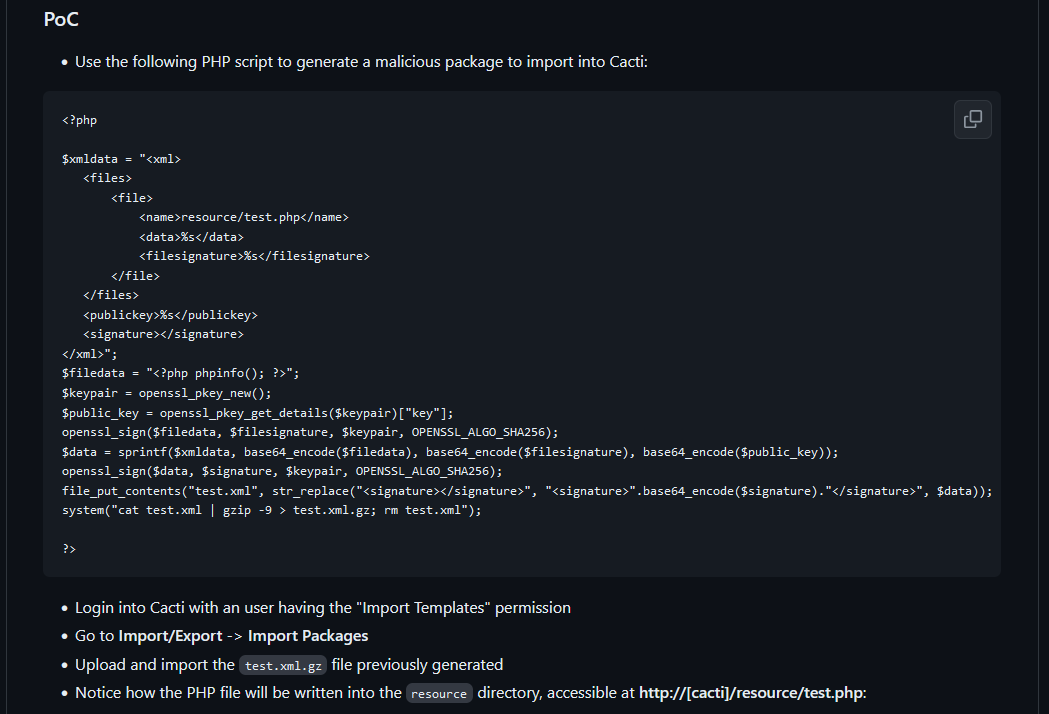Click the 'Login into Cacti' bullet text
Image resolution: width=1049 pixels, height=714 pixels.
tap(322, 608)
